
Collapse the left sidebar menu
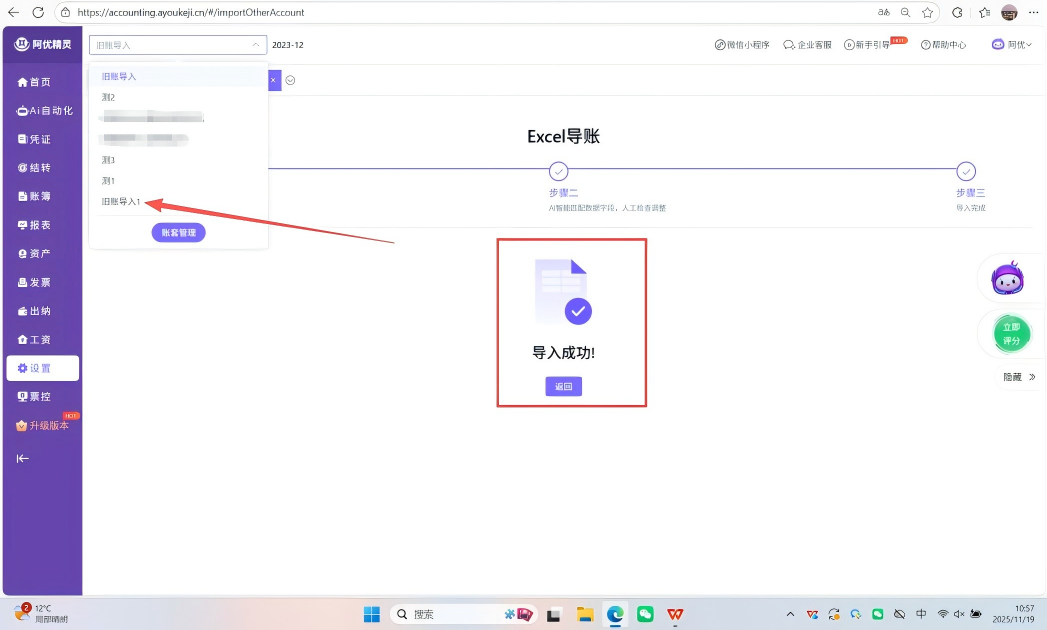click(x=23, y=458)
